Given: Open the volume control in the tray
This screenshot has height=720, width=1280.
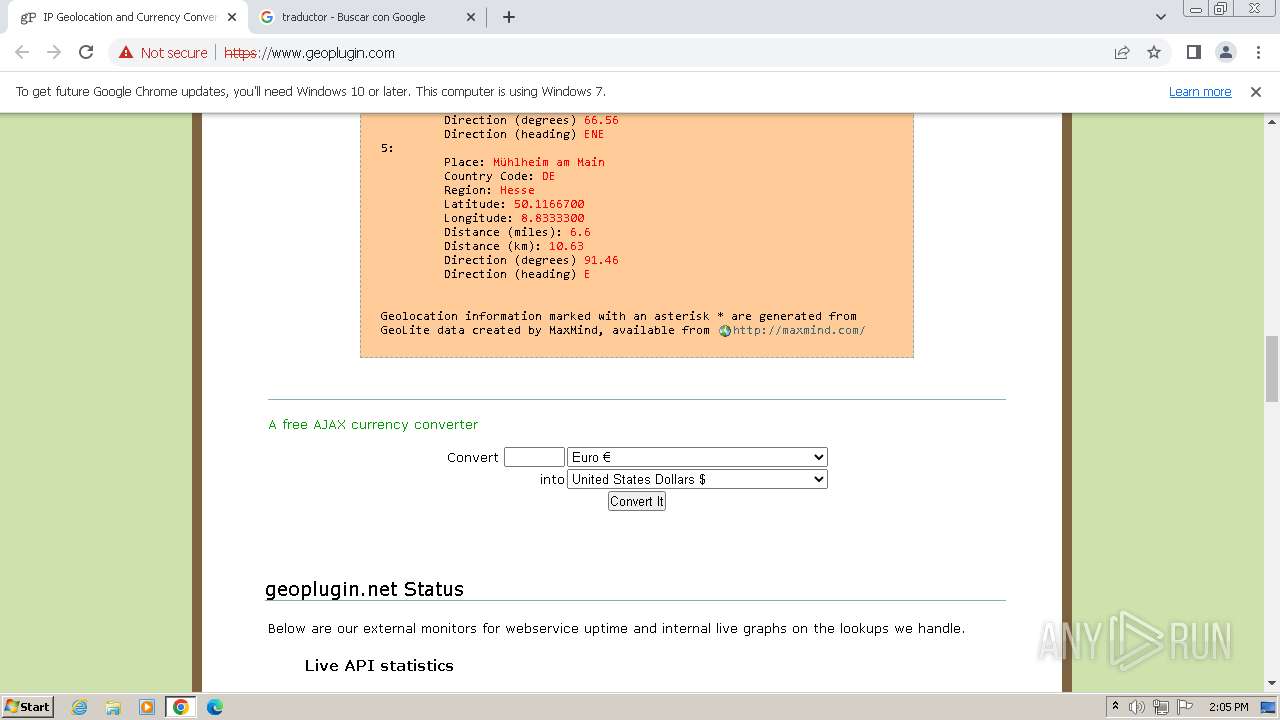Looking at the screenshot, I should [1137, 707].
